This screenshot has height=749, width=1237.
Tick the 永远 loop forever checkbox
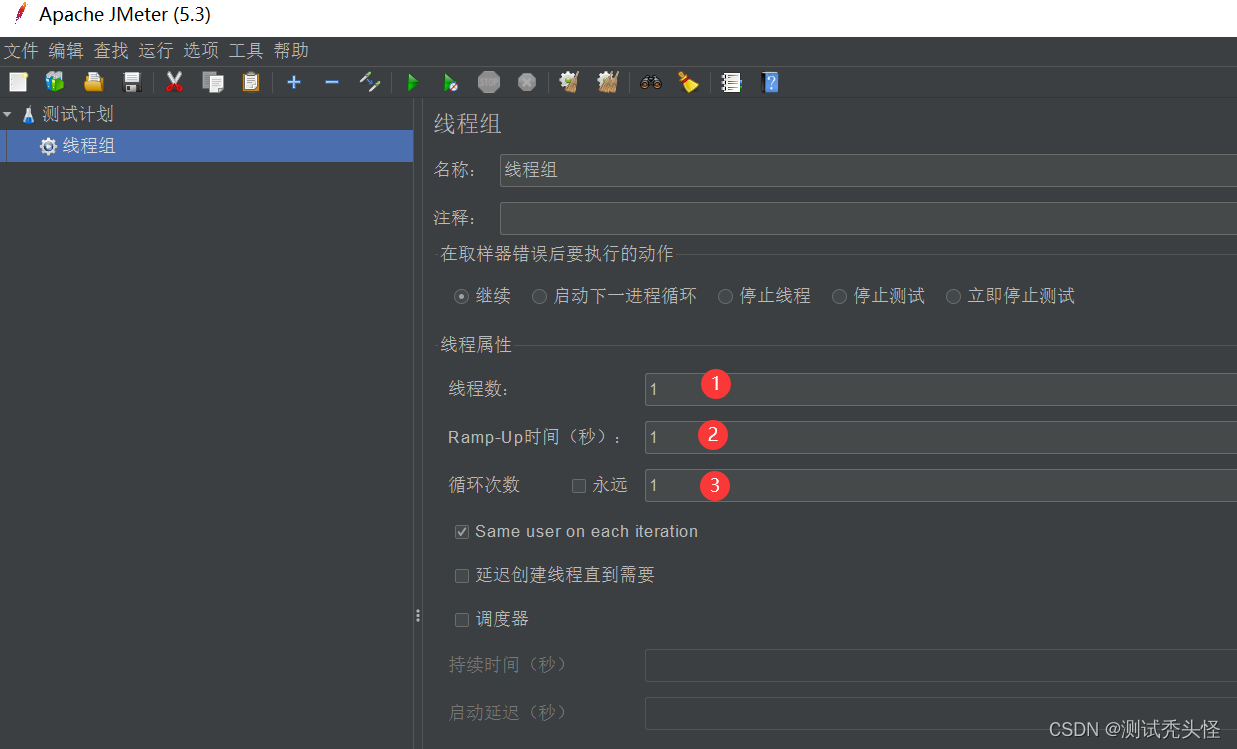578,486
